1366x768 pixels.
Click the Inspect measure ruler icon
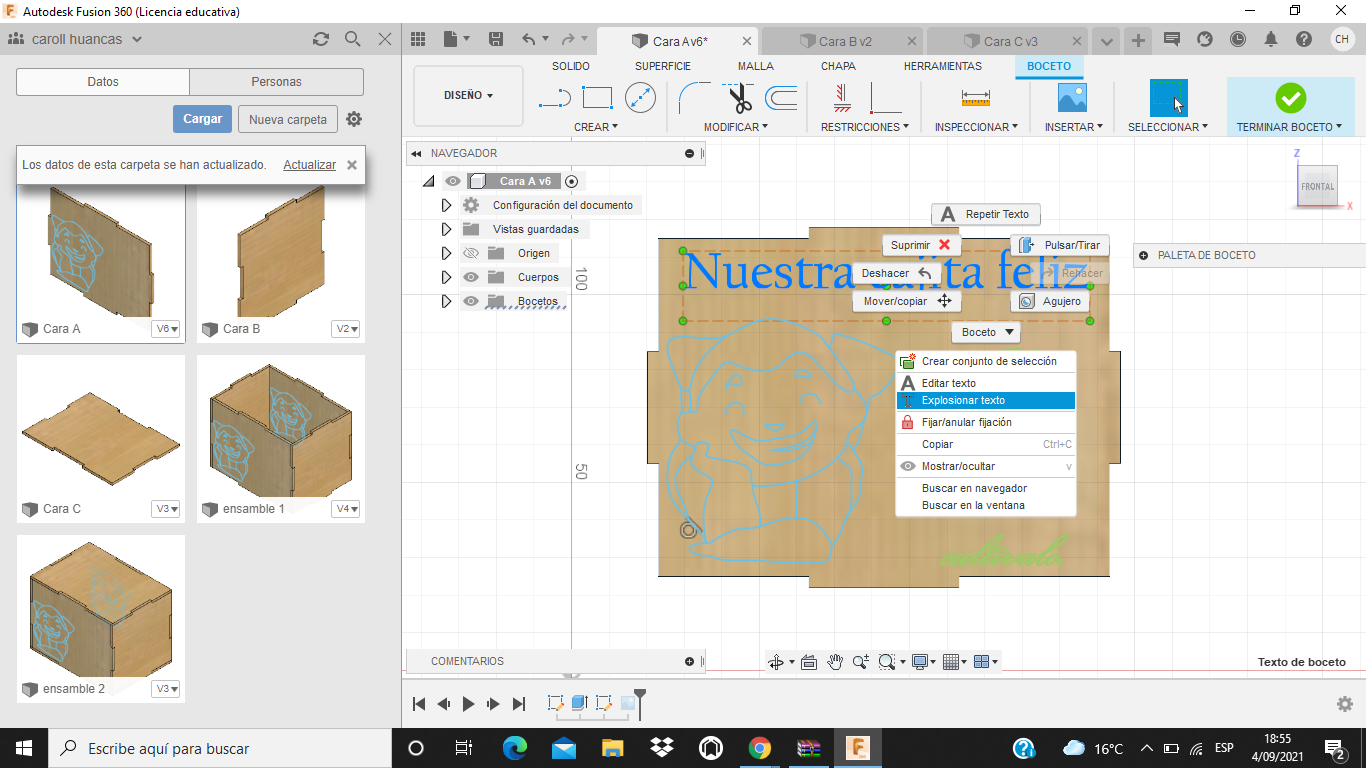[x=975, y=97]
